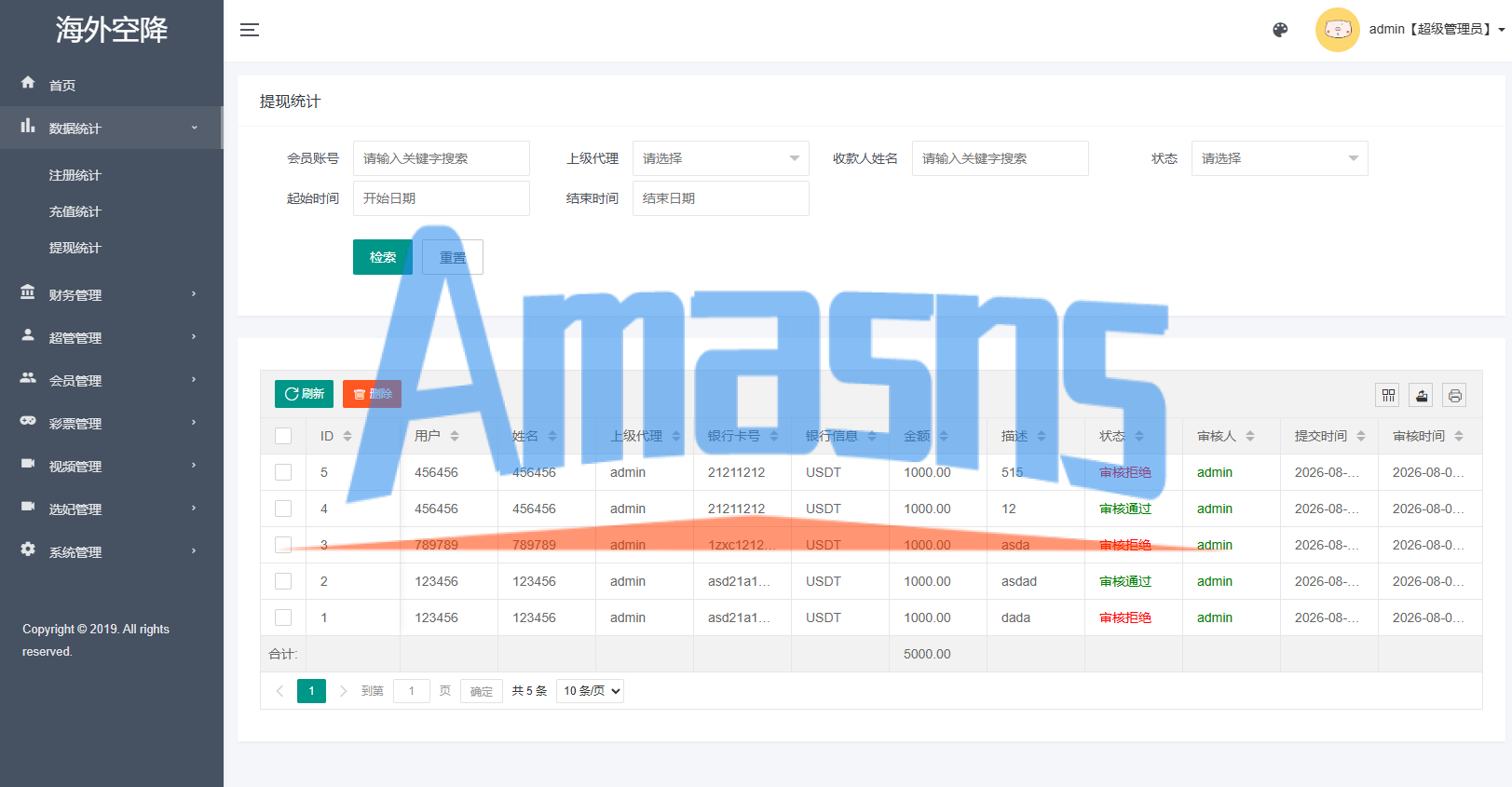Open the 10 条/页 page size dropdown
This screenshot has height=787, width=1512.
click(590, 691)
